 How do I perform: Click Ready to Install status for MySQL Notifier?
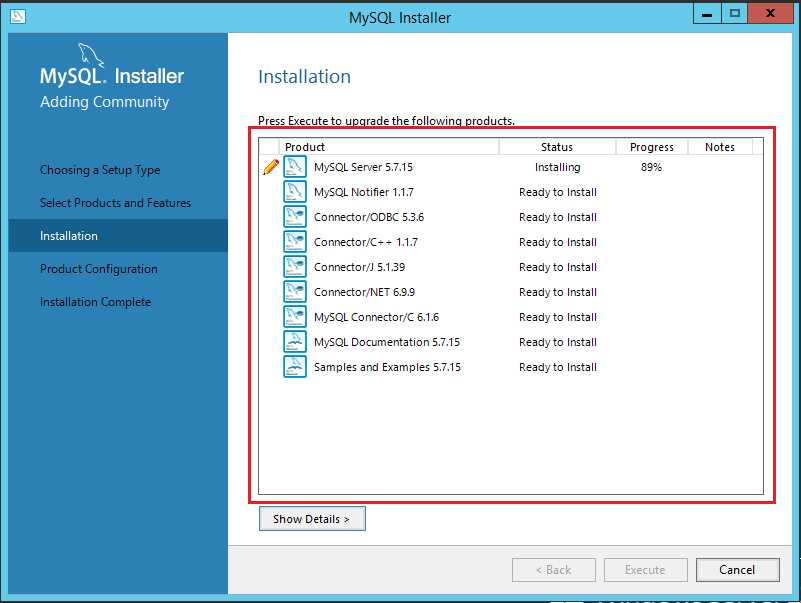(x=558, y=192)
